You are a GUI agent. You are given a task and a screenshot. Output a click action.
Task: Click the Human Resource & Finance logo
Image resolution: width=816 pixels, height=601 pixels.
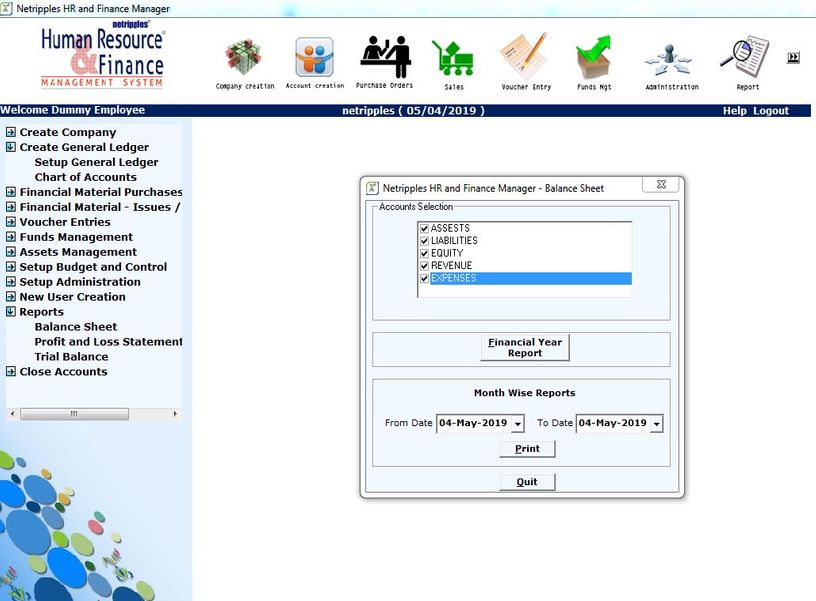(x=103, y=55)
